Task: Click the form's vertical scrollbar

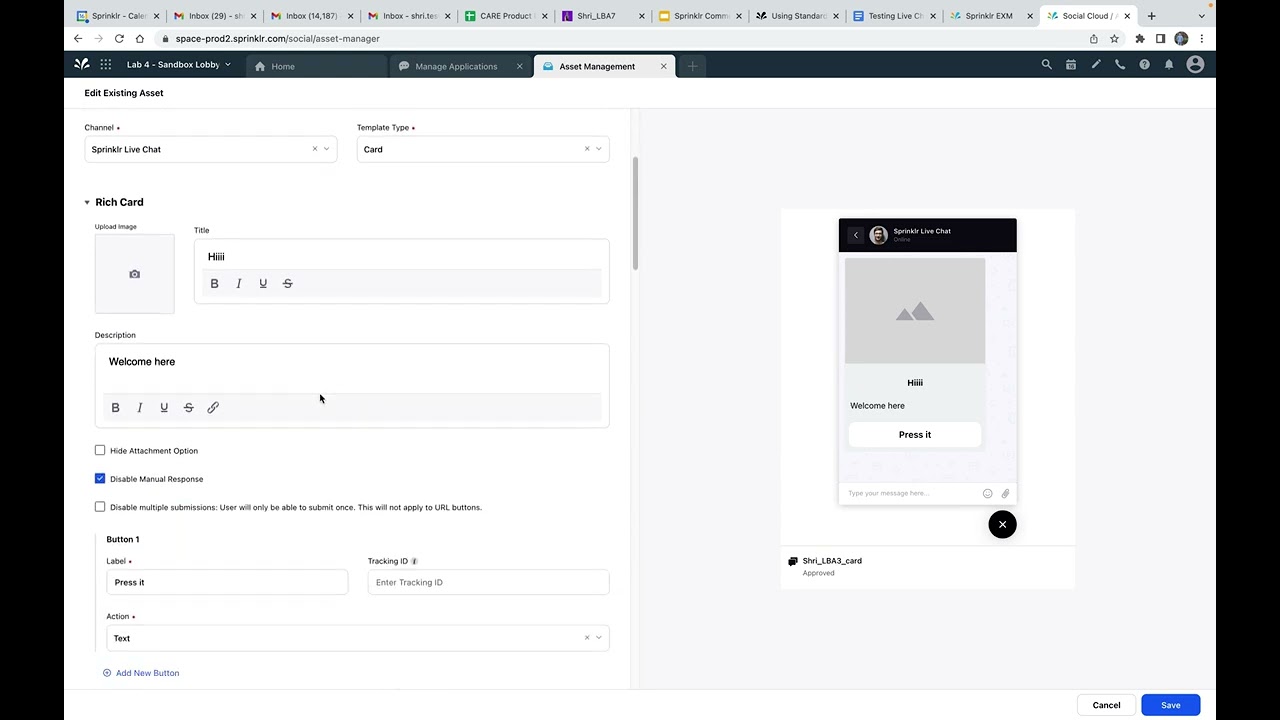Action: coord(635,213)
